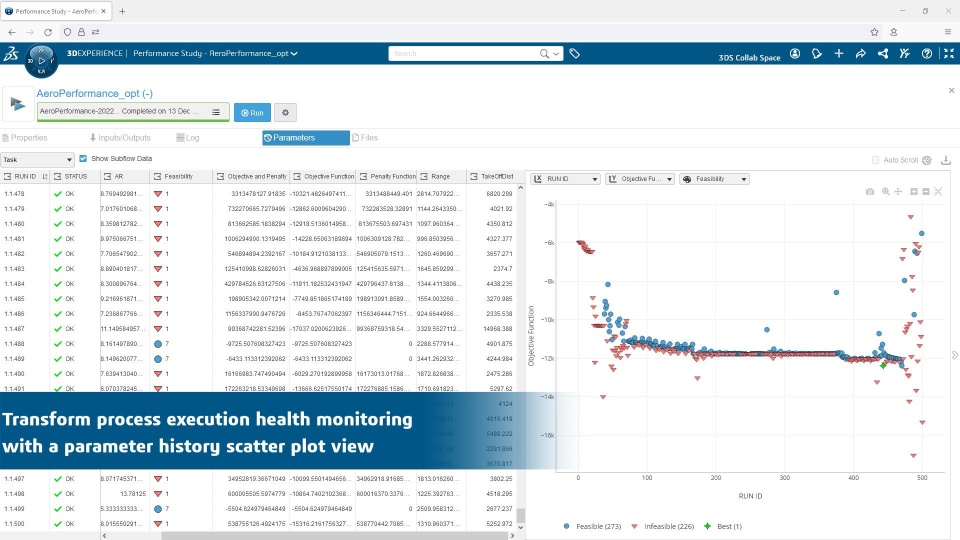This screenshot has width=960, height=540.
Task: Click 3DS Collab Space label
Action: pos(749,58)
